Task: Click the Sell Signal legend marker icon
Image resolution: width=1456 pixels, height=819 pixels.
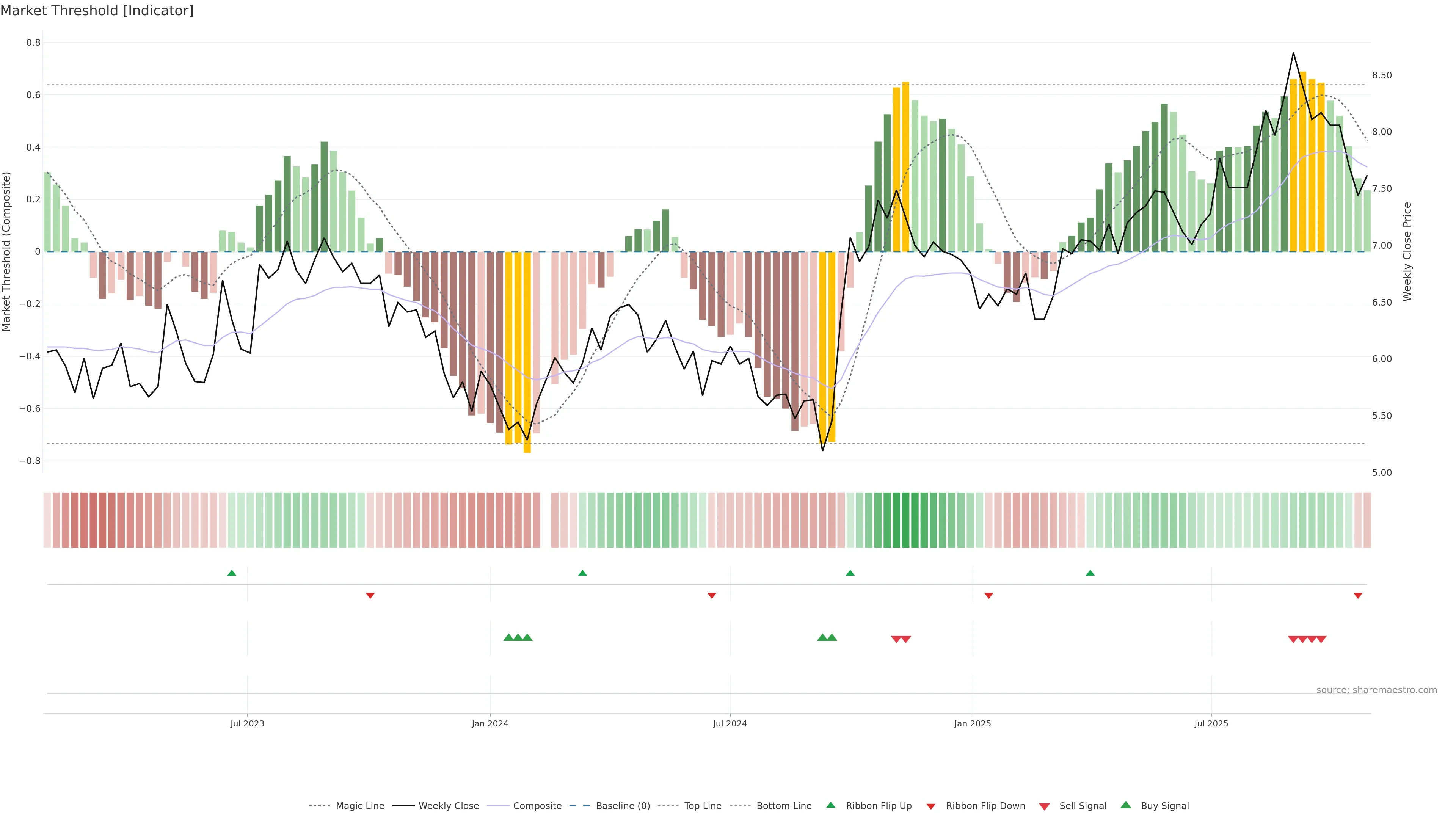Action: click(x=1044, y=806)
